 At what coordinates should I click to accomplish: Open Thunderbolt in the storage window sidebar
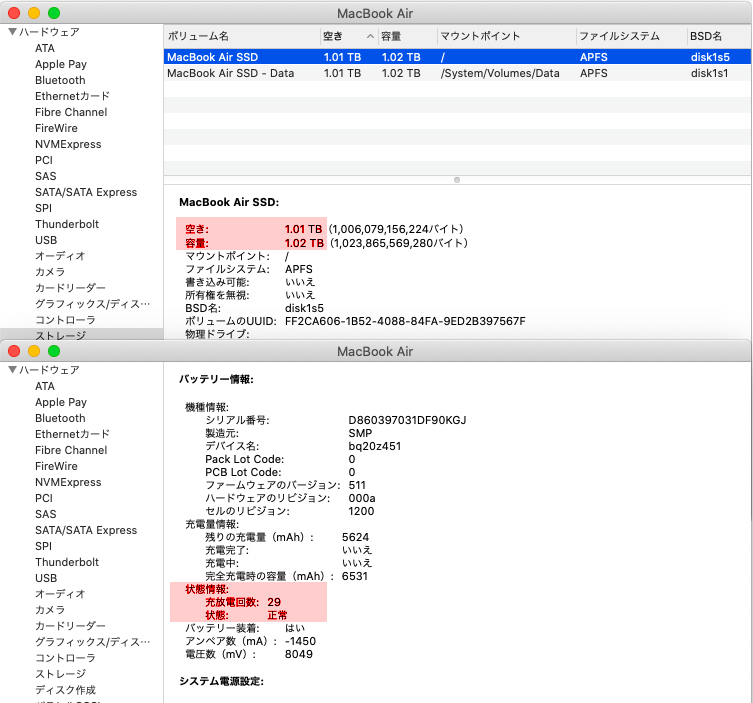(x=67, y=224)
